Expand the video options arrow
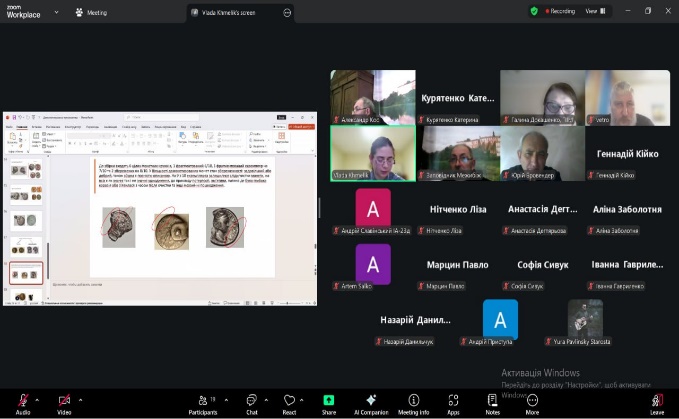This screenshot has height=419, width=679. point(82,397)
